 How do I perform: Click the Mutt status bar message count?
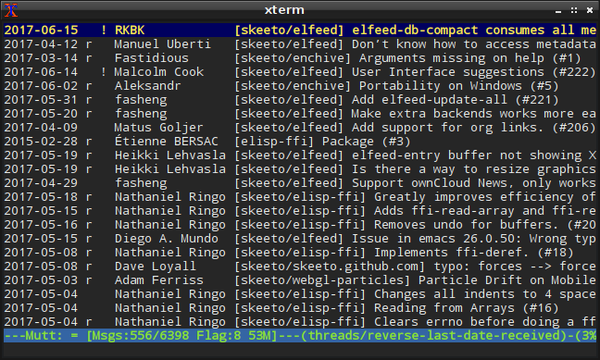point(137,336)
